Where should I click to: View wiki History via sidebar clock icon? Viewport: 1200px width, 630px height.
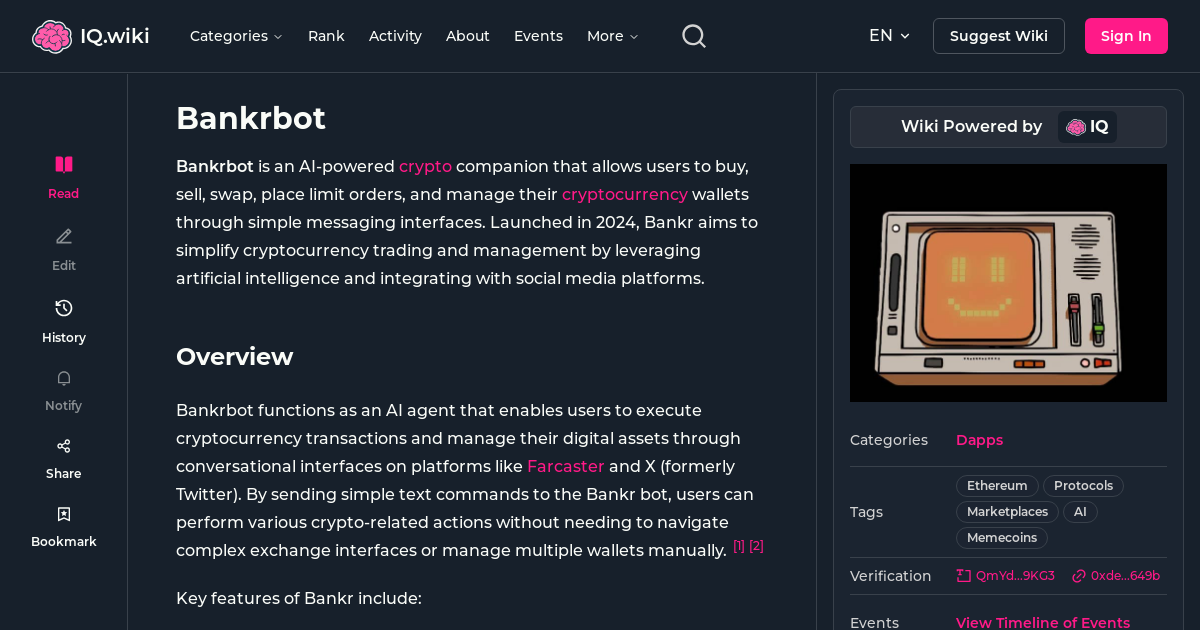[63, 308]
